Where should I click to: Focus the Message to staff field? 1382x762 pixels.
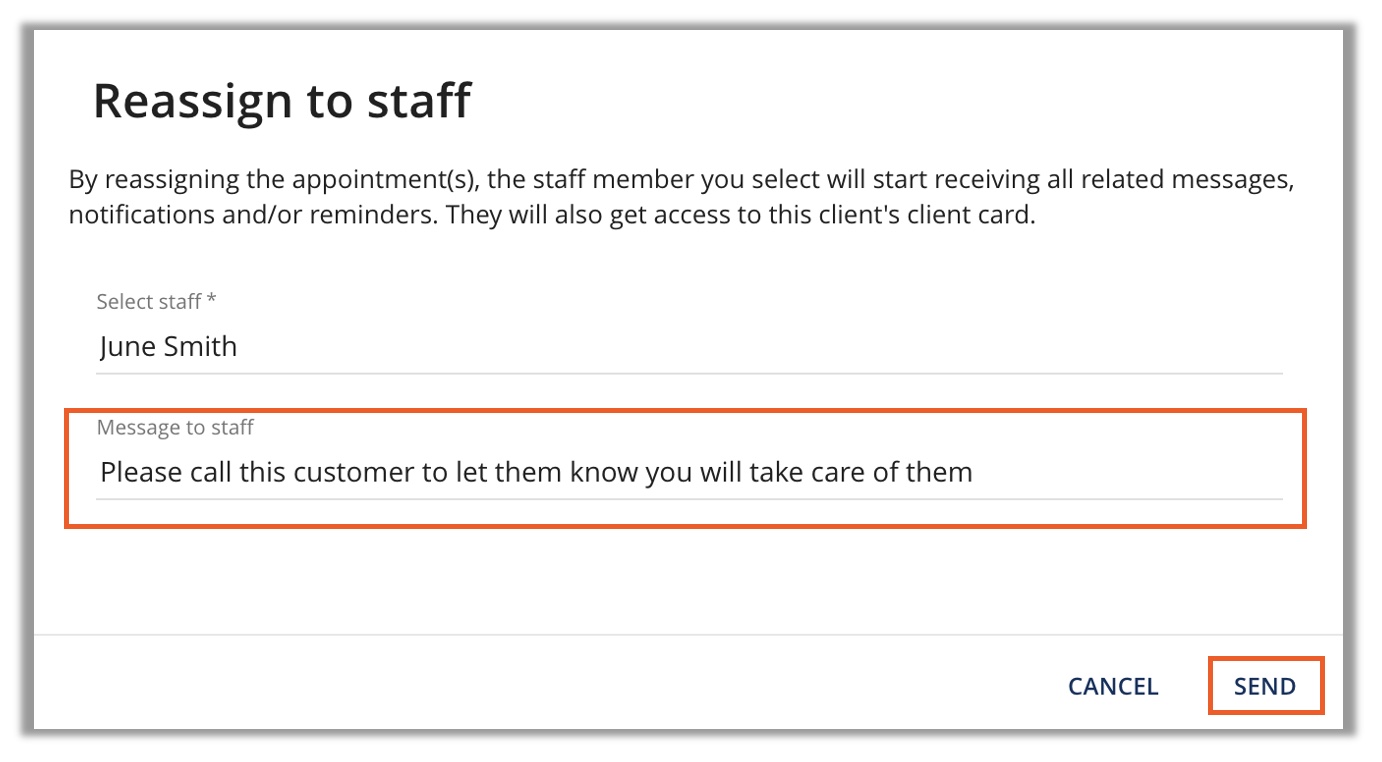(688, 471)
